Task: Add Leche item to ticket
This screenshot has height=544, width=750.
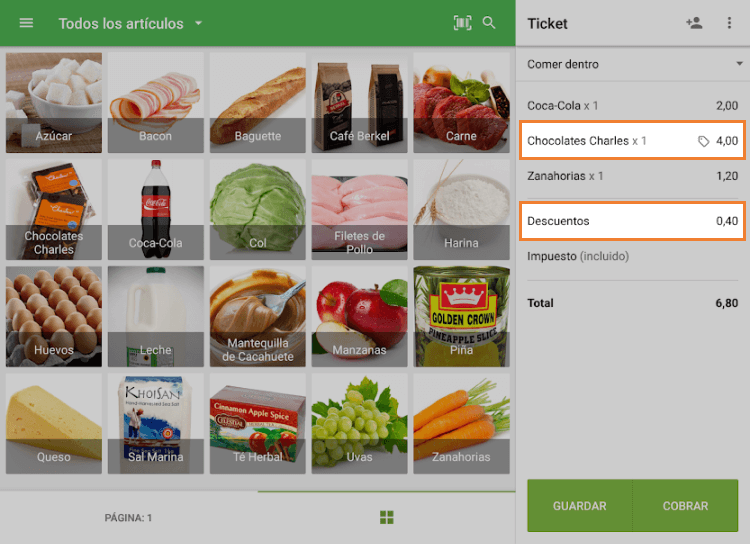Action: (155, 317)
